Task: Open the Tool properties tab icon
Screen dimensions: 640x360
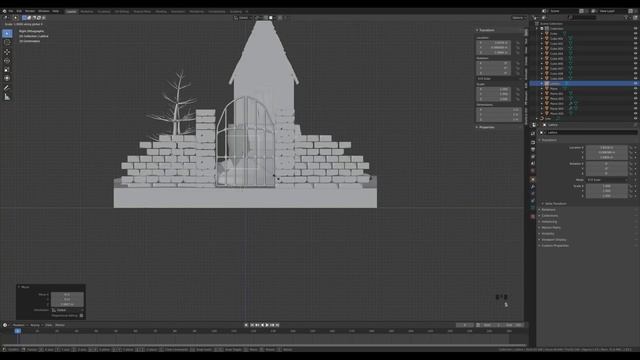Action: coord(533,133)
